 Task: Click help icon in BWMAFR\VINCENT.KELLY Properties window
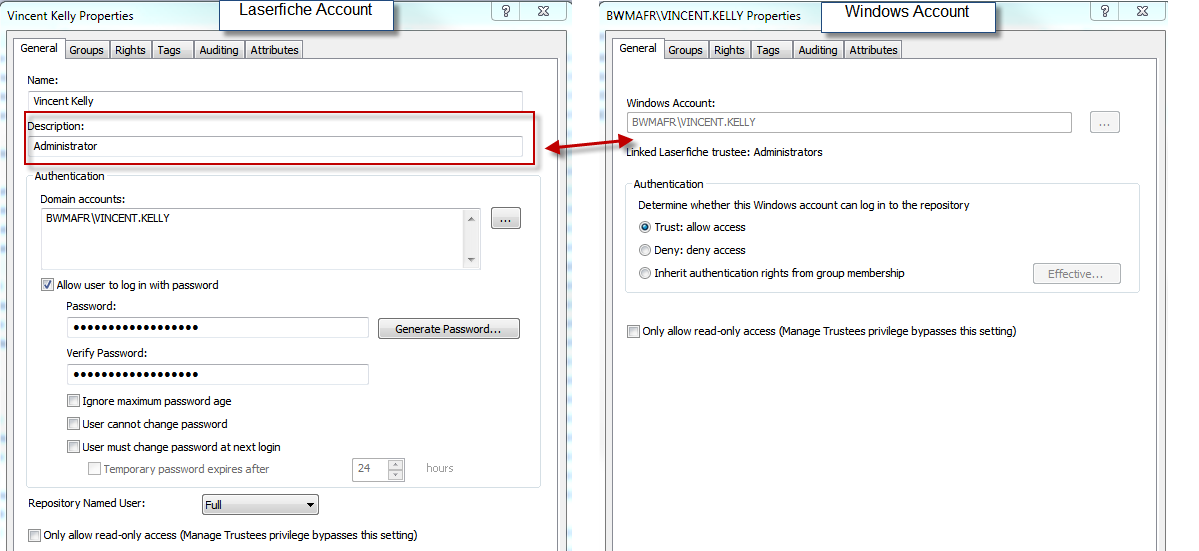(x=1105, y=12)
